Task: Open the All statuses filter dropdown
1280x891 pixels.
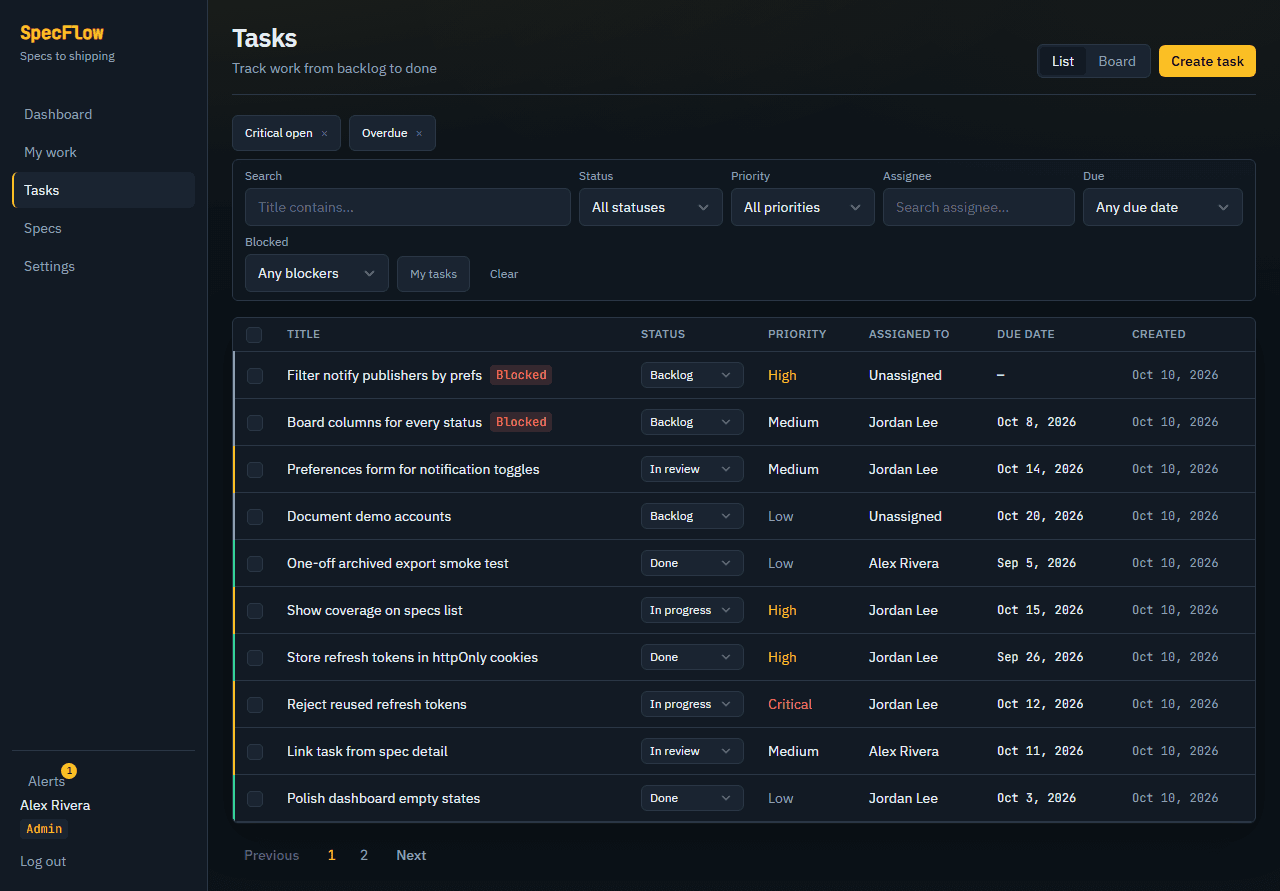Action: [x=651, y=207]
